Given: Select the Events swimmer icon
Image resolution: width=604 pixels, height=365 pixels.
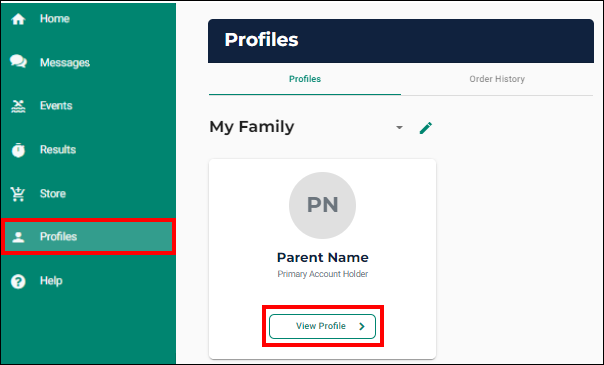Looking at the screenshot, I should [18, 105].
